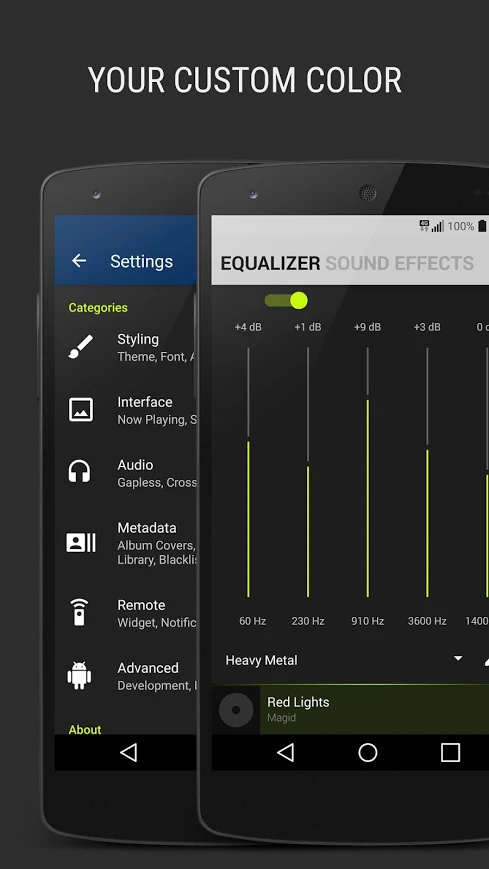Adjust the 60 Hz band slider
This screenshot has height=869, width=489.
tap(248, 472)
